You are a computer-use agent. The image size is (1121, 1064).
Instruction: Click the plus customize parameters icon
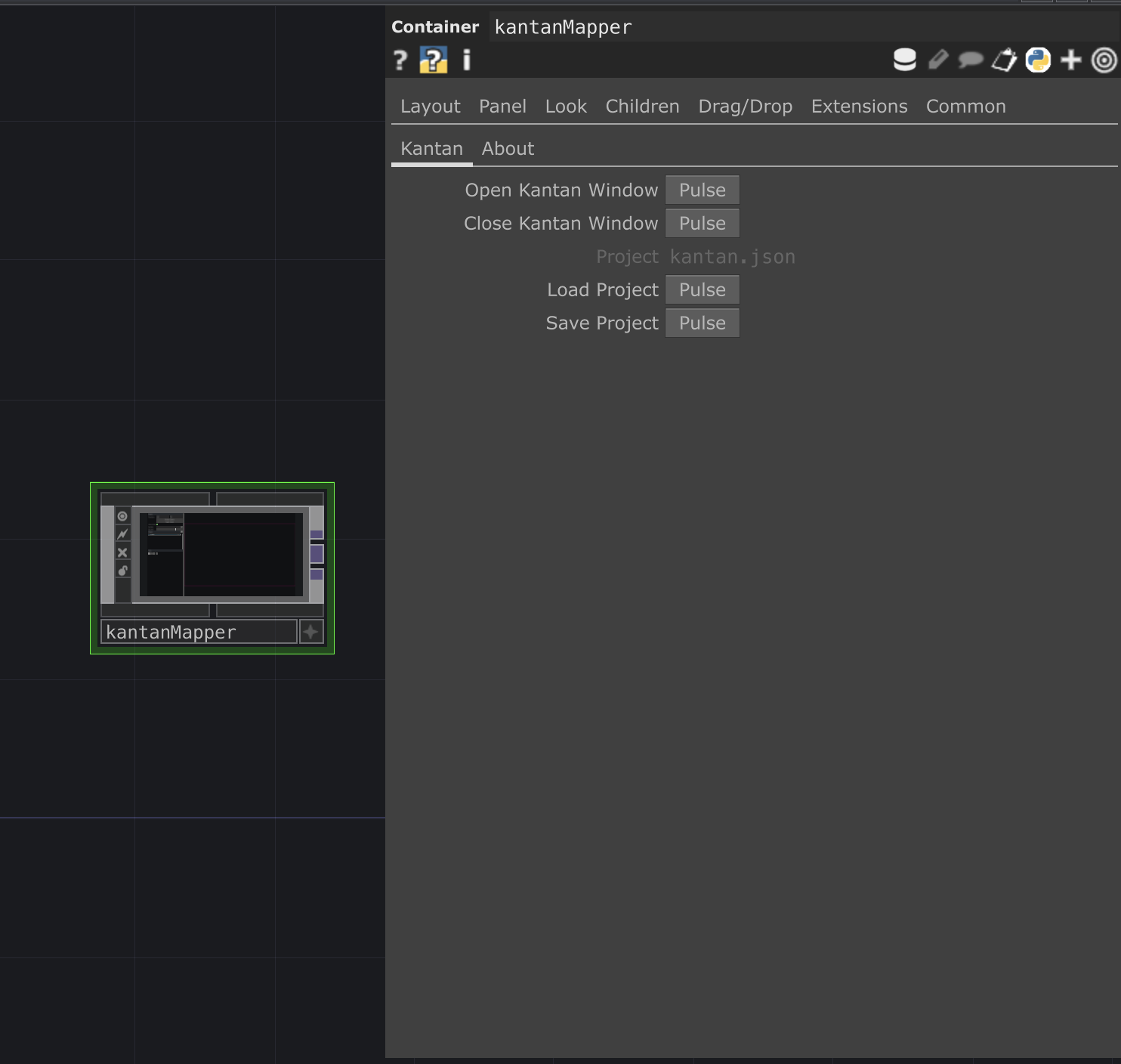pyautogui.click(x=1071, y=60)
